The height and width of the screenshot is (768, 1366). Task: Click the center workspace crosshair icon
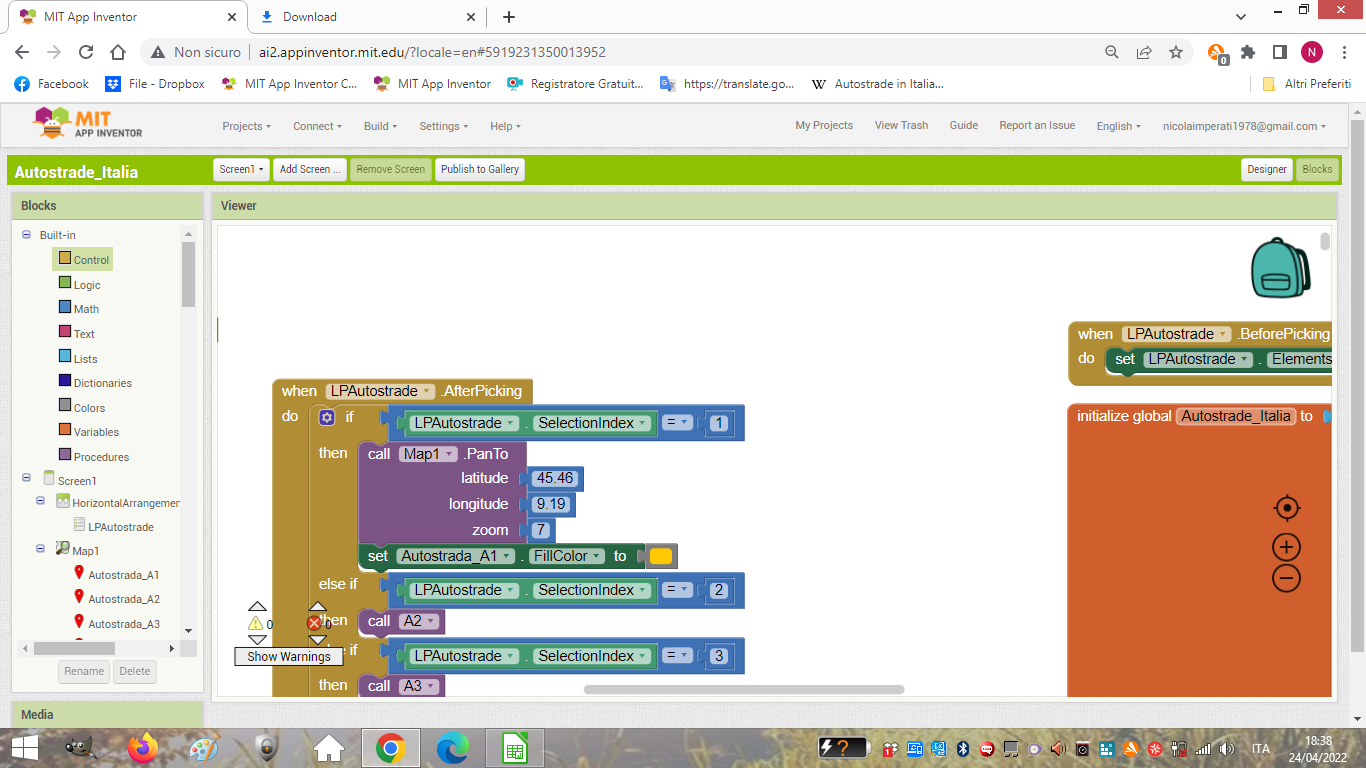pyautogui.click(x=1287, y=508)
